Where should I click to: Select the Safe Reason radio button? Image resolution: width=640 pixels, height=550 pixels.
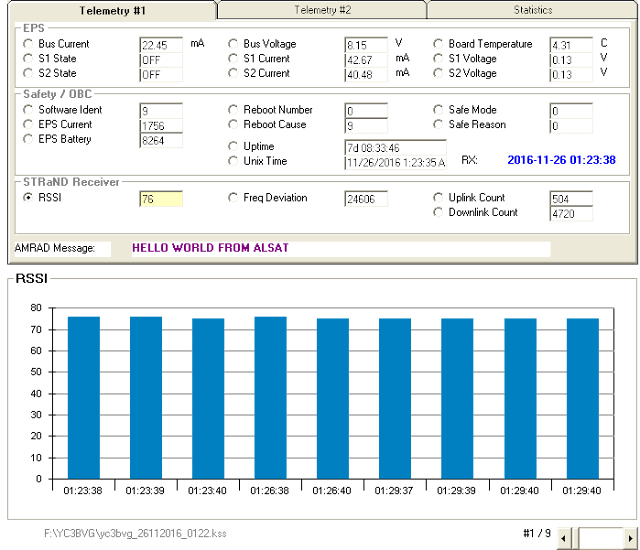pyautogui.click(x=438, y=124)
